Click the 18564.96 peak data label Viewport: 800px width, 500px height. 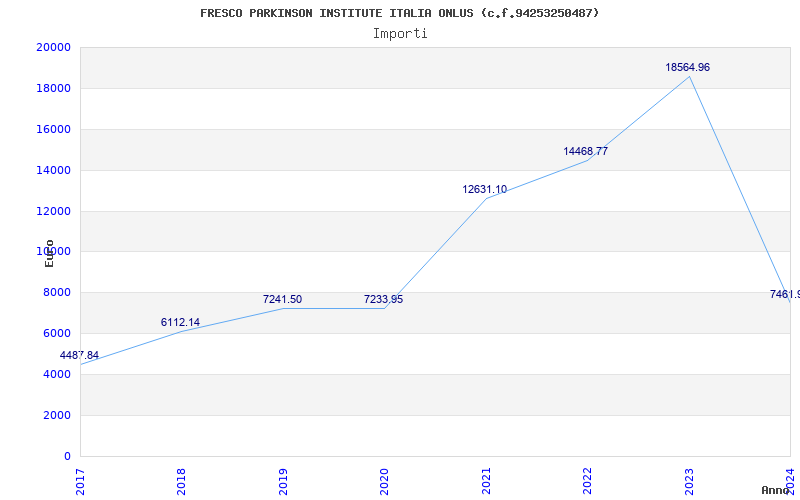point(687,67)
